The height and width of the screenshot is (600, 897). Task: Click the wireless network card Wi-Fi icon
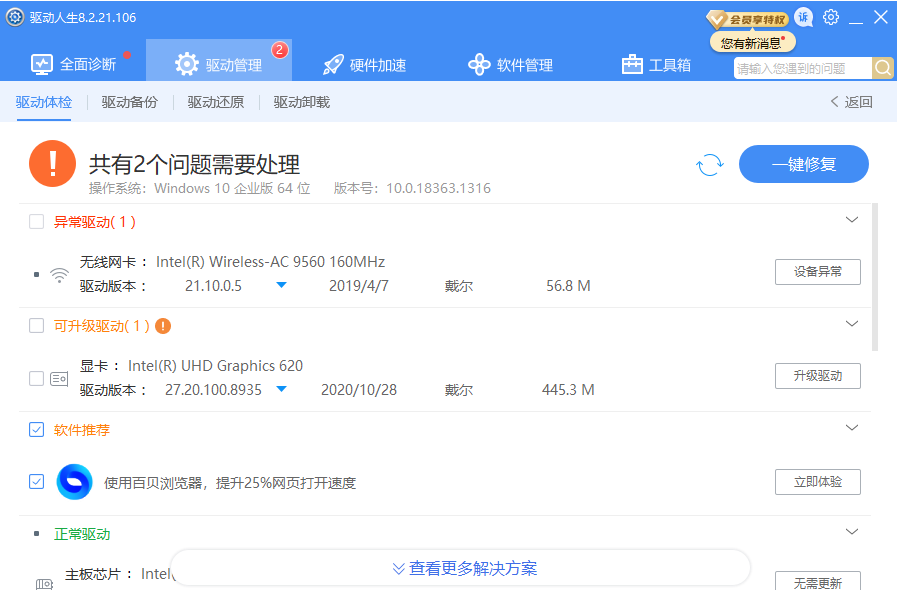coord(59,275)
